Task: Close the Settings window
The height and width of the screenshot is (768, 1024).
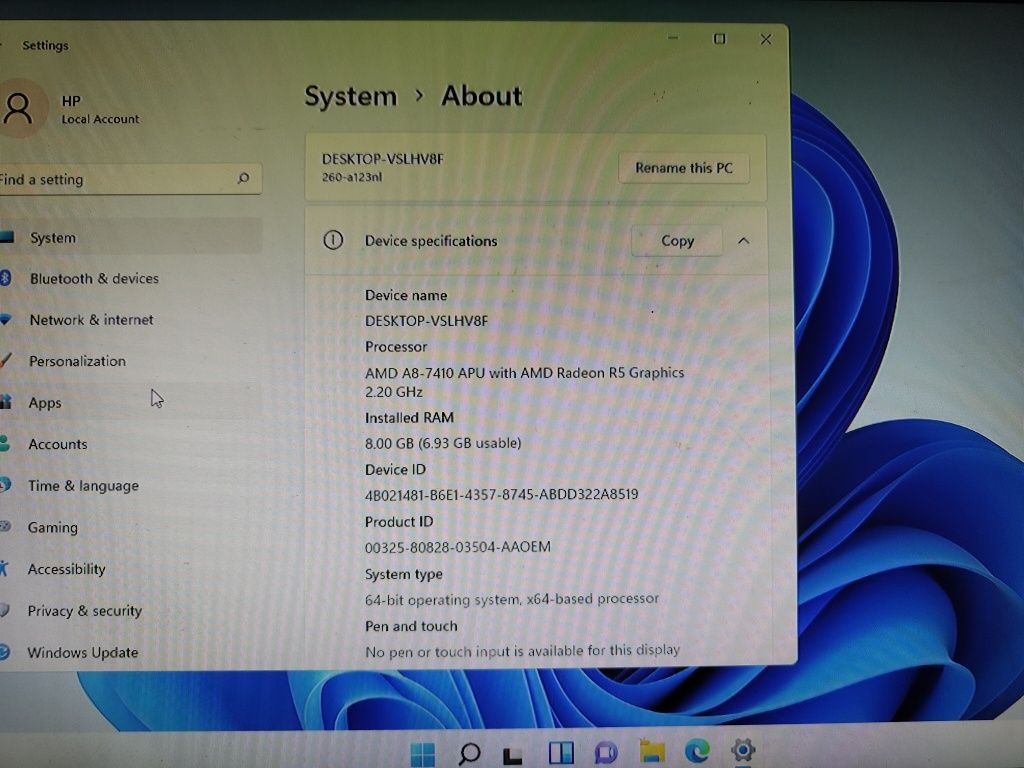Action: 766,39
